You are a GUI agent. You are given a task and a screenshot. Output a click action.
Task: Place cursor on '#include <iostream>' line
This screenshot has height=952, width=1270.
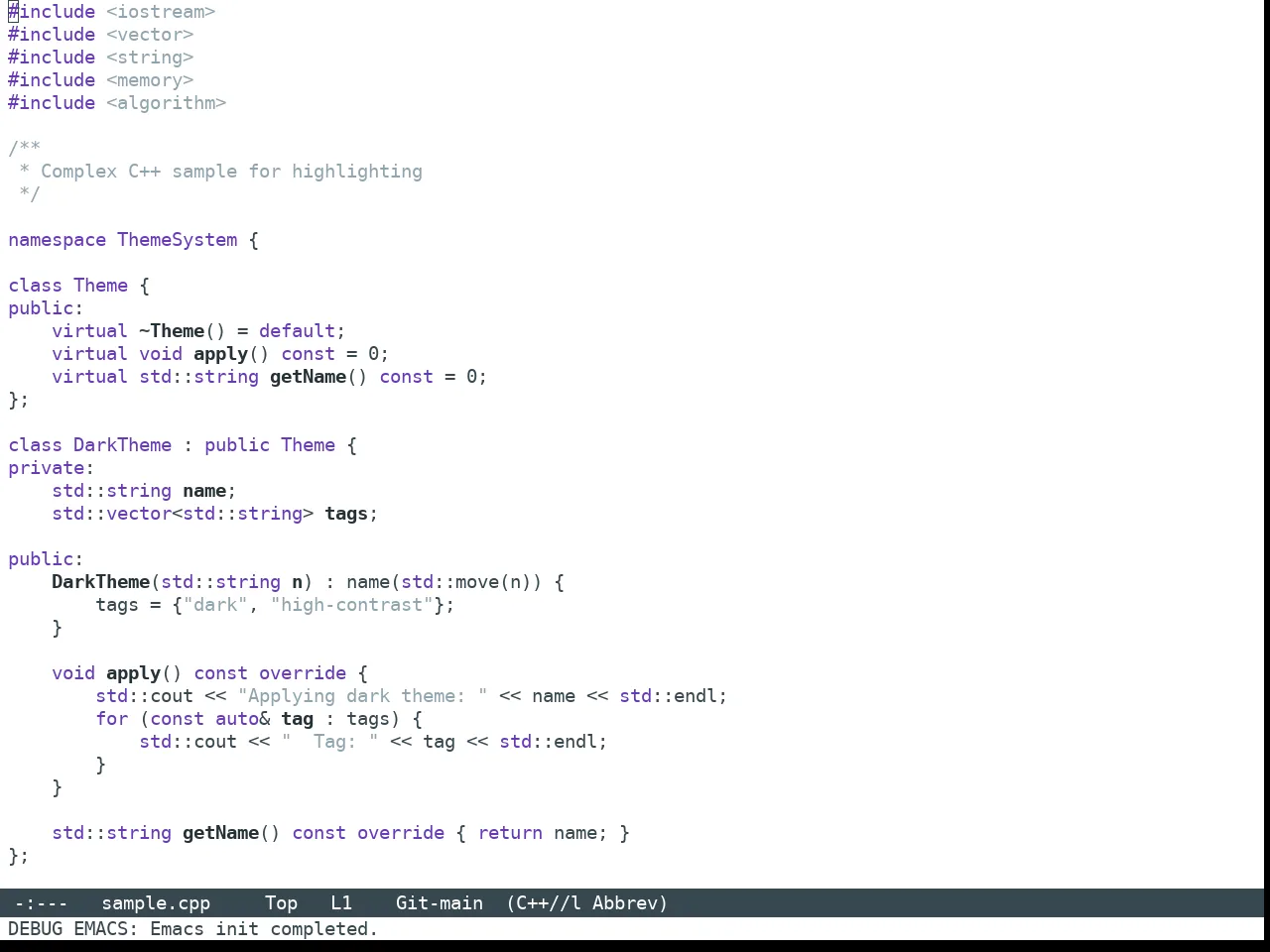(x=112, y=12)
